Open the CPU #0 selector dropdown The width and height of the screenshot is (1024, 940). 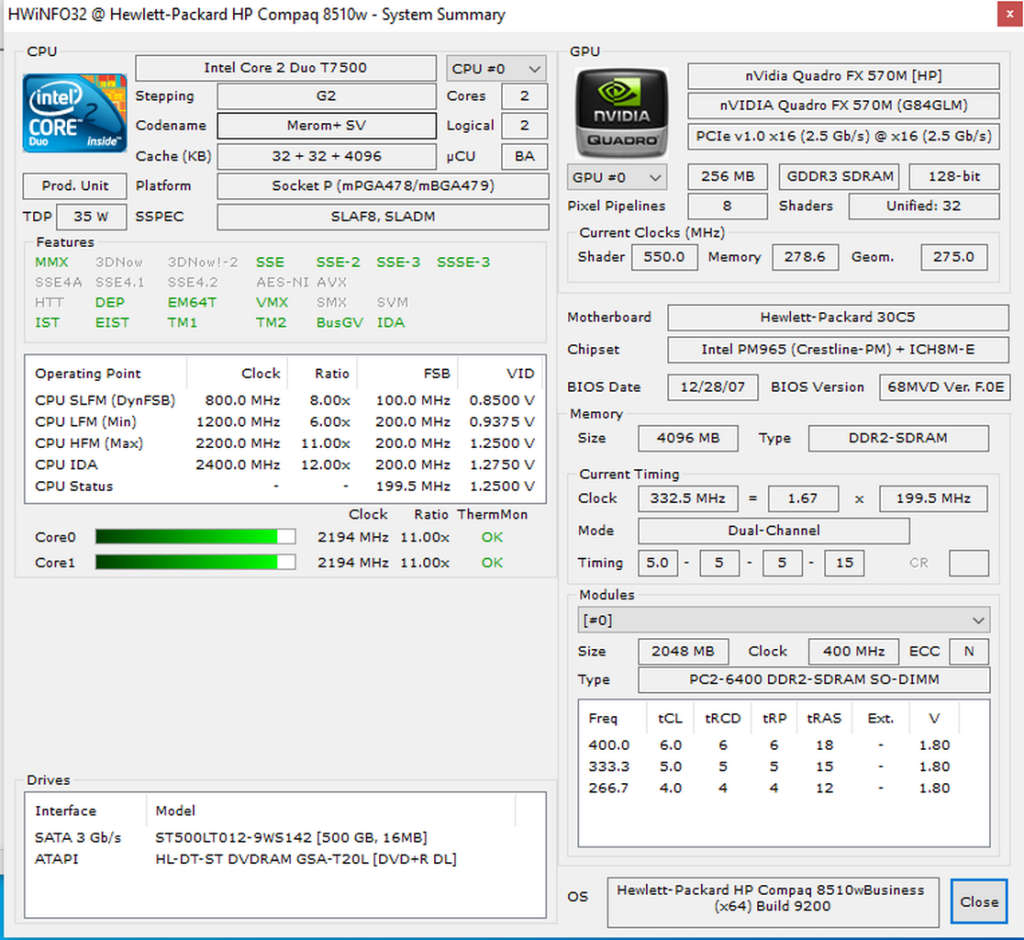pos(496,69)
